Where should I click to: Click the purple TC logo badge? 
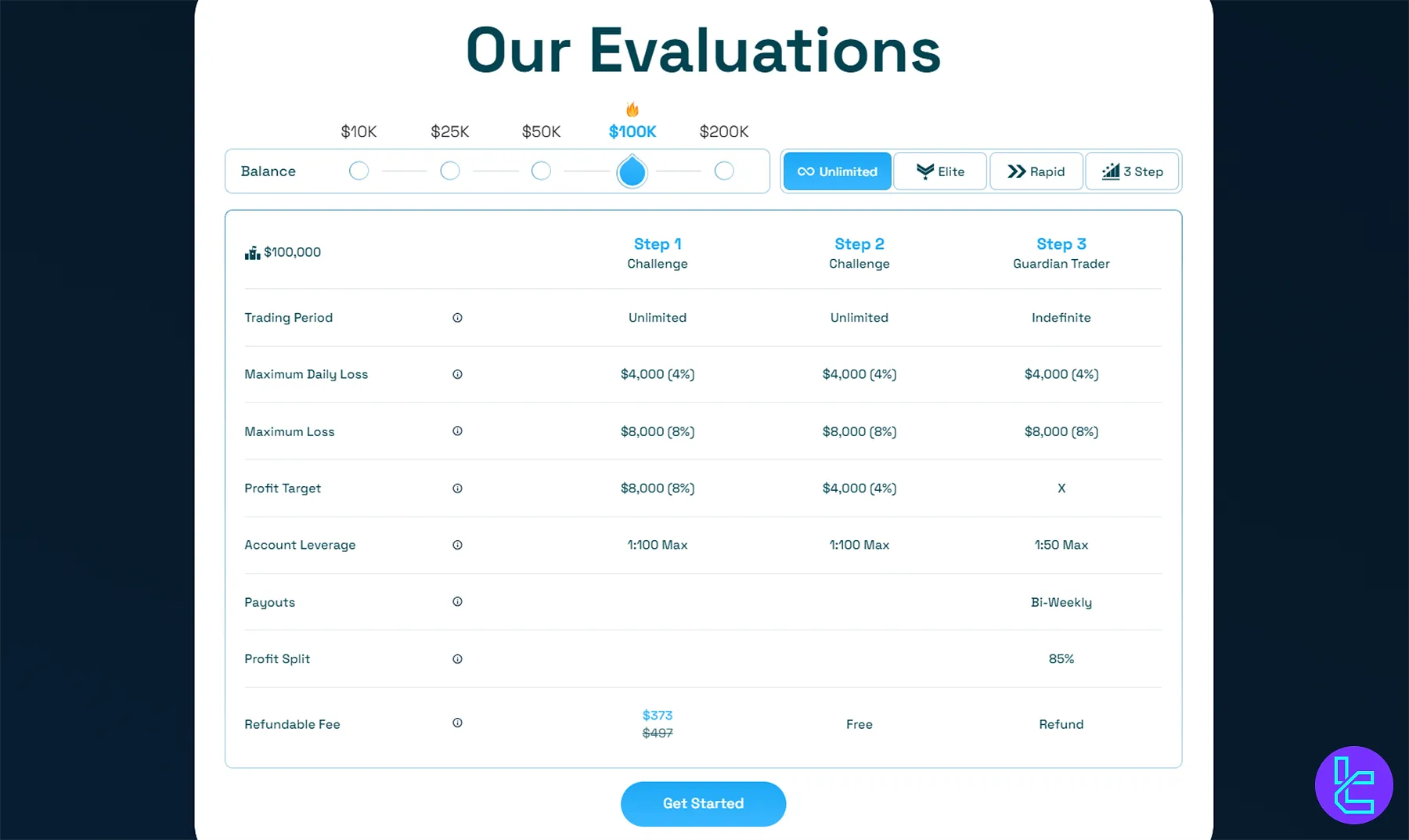point(1354,785)
